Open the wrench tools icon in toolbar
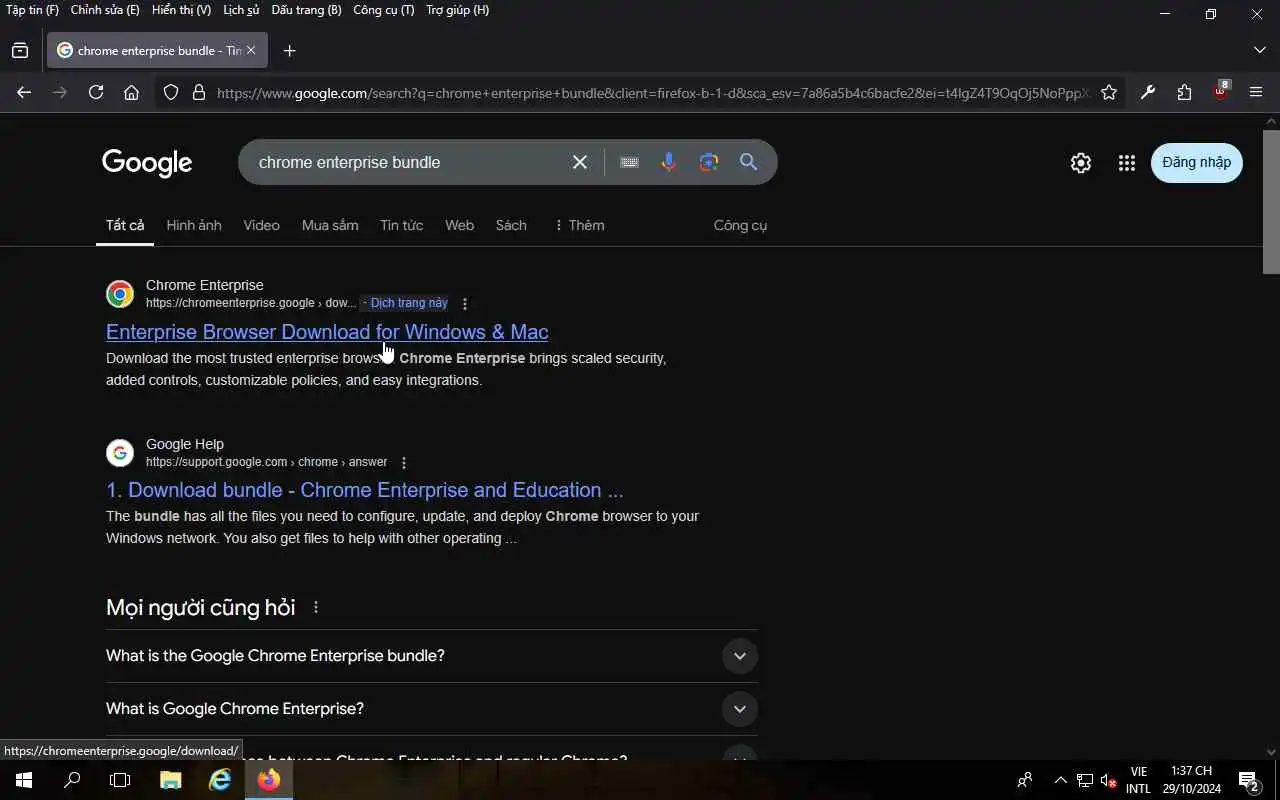Image resolution: width=1280 pixels, height=800 pixels. (1147, 92)
